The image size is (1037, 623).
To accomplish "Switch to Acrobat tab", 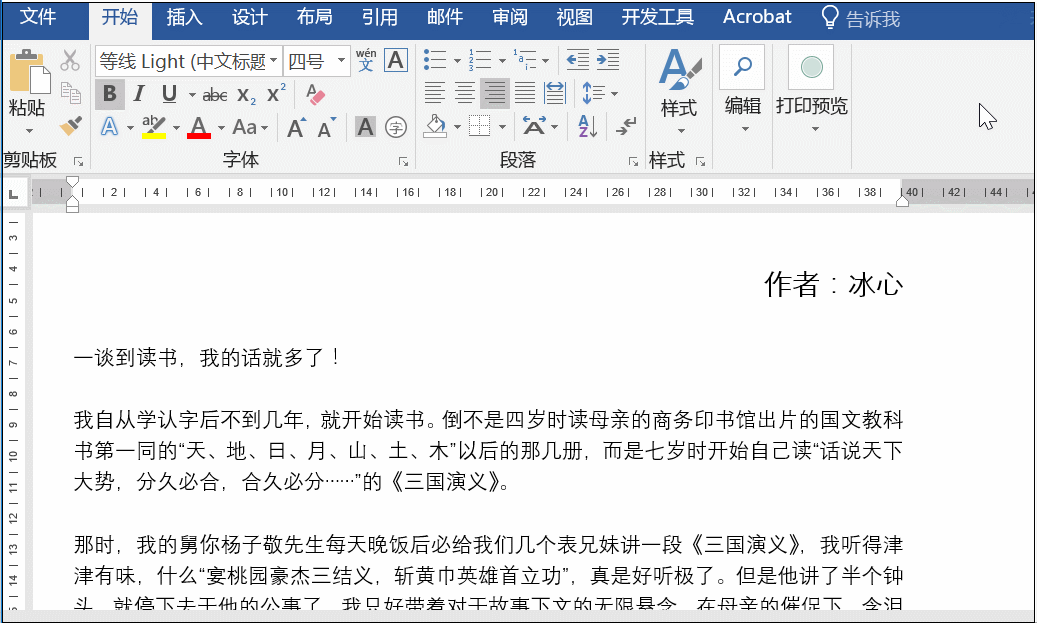I will [757, 17].
